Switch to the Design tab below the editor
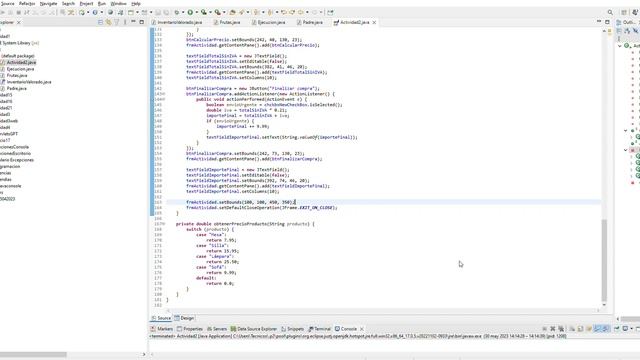 point(184,318)
